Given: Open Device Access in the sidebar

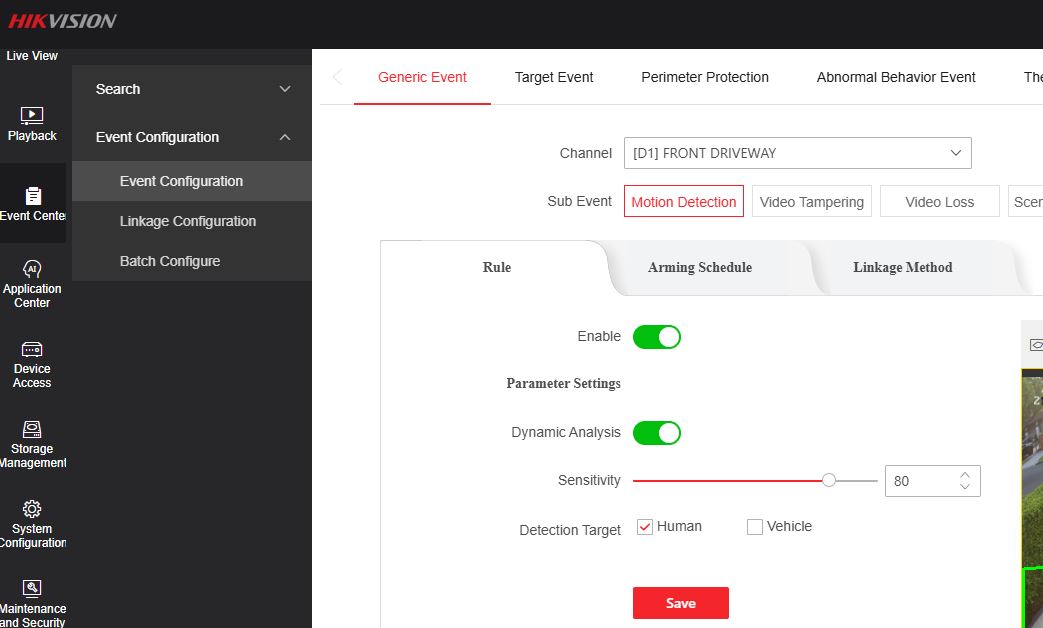Looking at the screenshot, I should pyautogui.click(x=32, y=349).
